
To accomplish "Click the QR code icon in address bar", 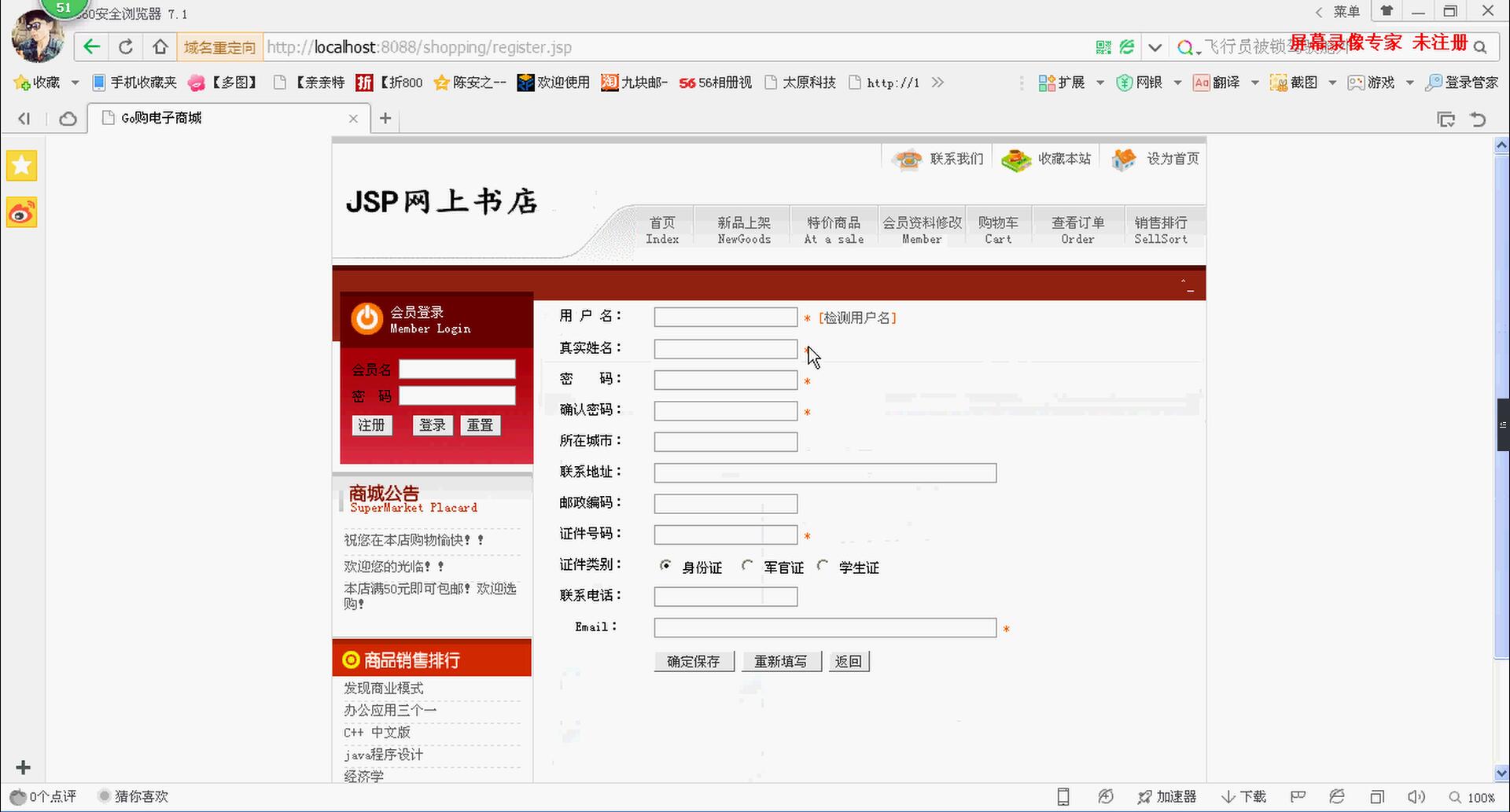I will tap(1103, 47).
